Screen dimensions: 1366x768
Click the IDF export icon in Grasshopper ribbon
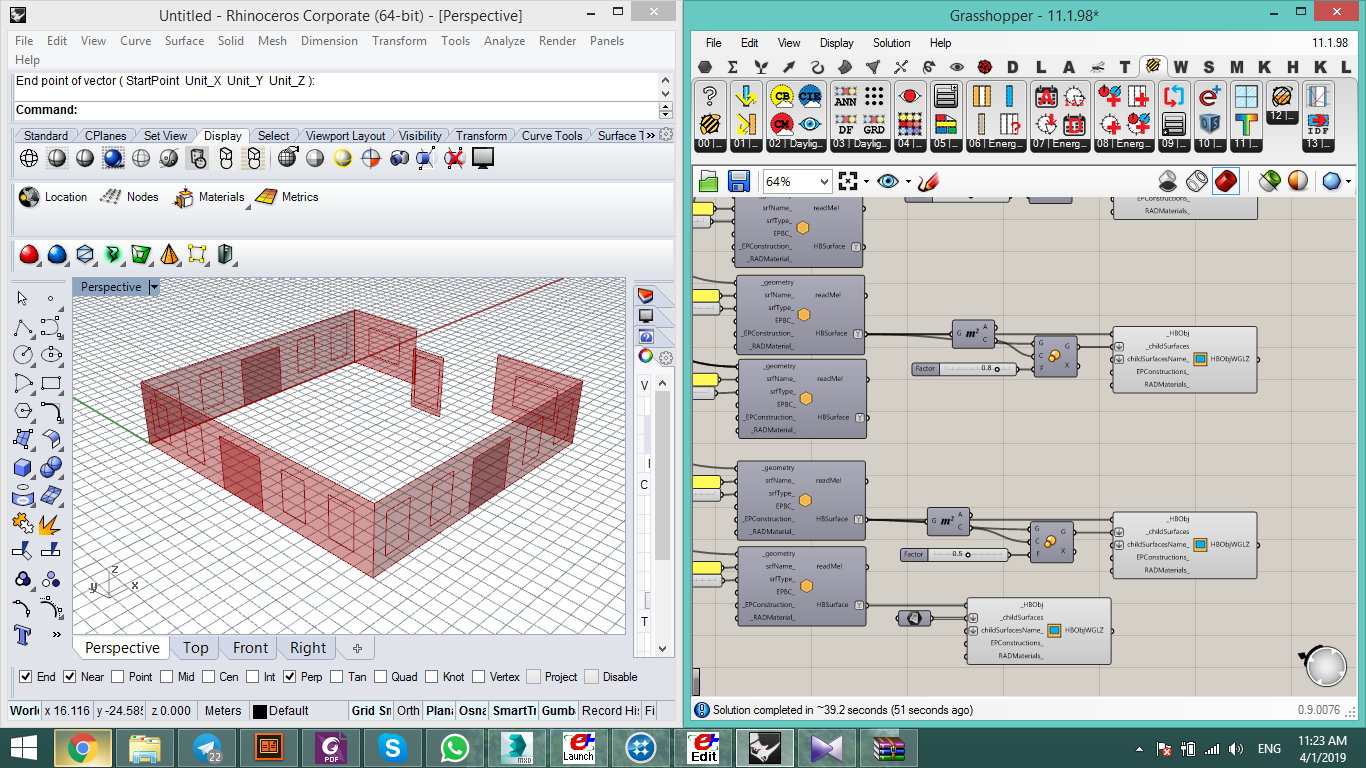point(1318,124)
